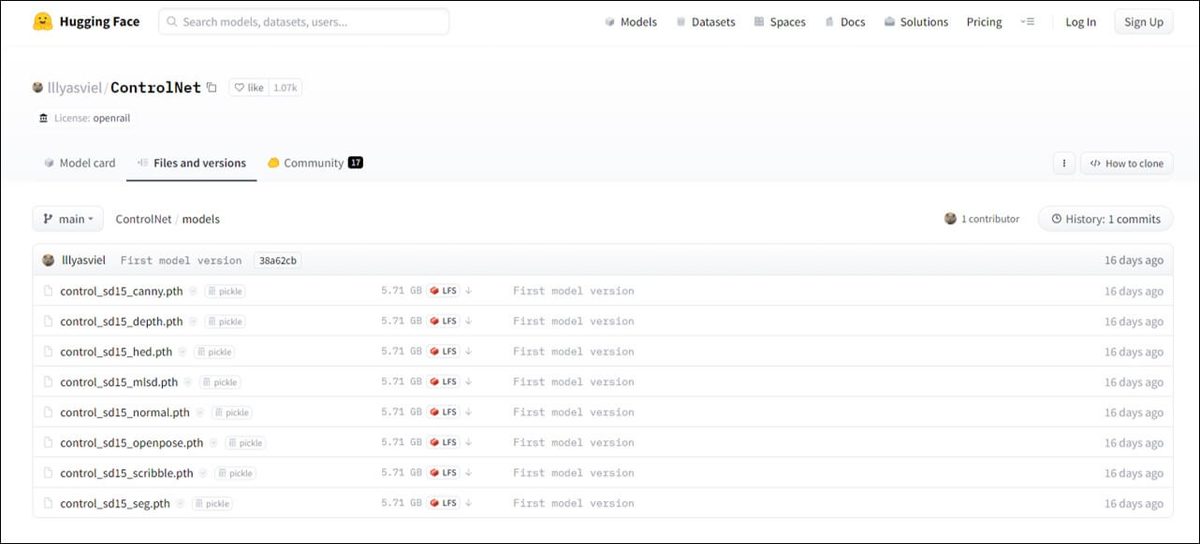The height and width of the screenshot is (544, 1200).
Task: Open the Pricing page
Action: click(984, 22)
